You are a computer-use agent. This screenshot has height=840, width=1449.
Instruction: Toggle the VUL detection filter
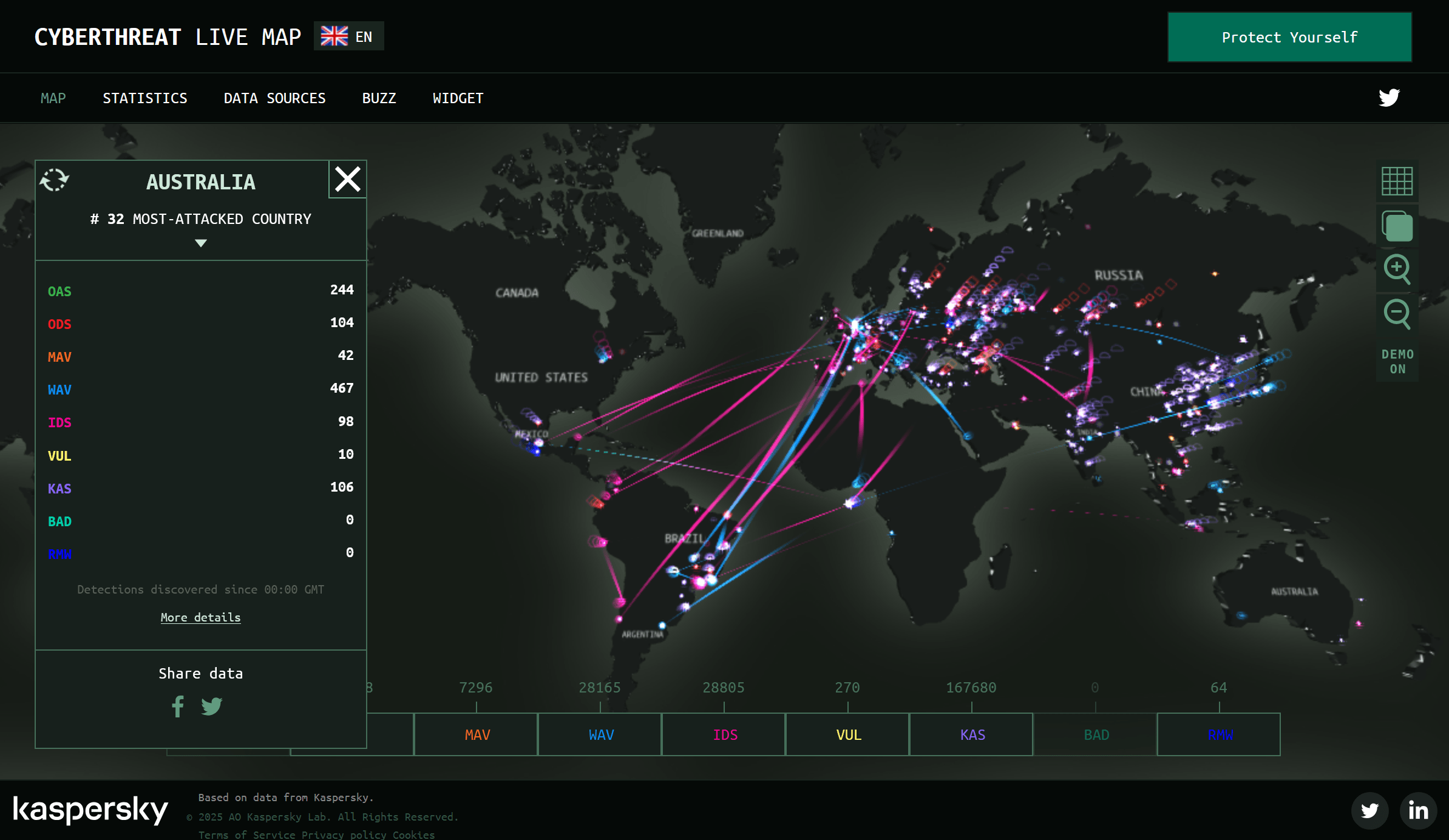coord(847,734)
